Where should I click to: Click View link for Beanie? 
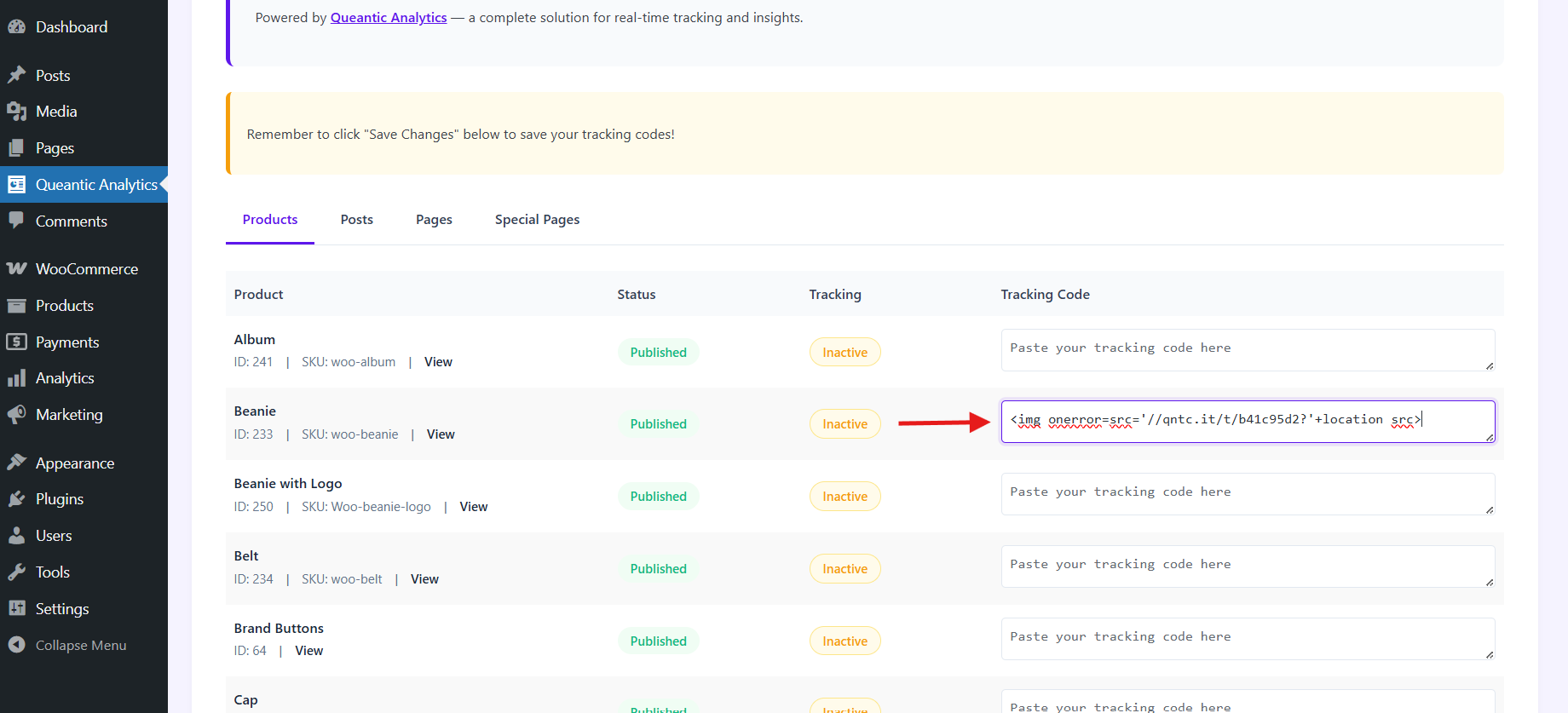click(x=441, y=434)
